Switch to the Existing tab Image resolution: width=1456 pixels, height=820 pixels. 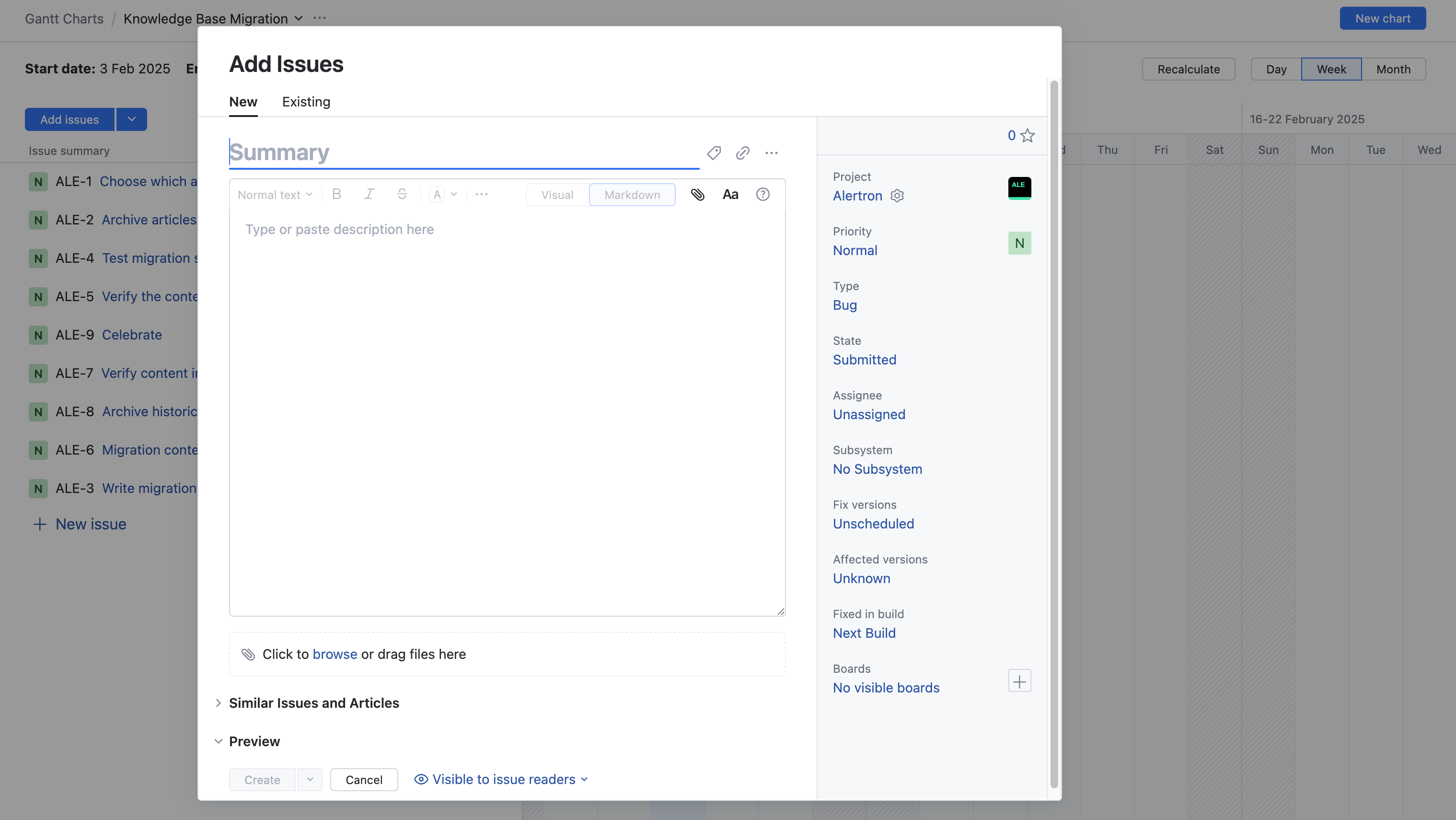coord(306,102)
